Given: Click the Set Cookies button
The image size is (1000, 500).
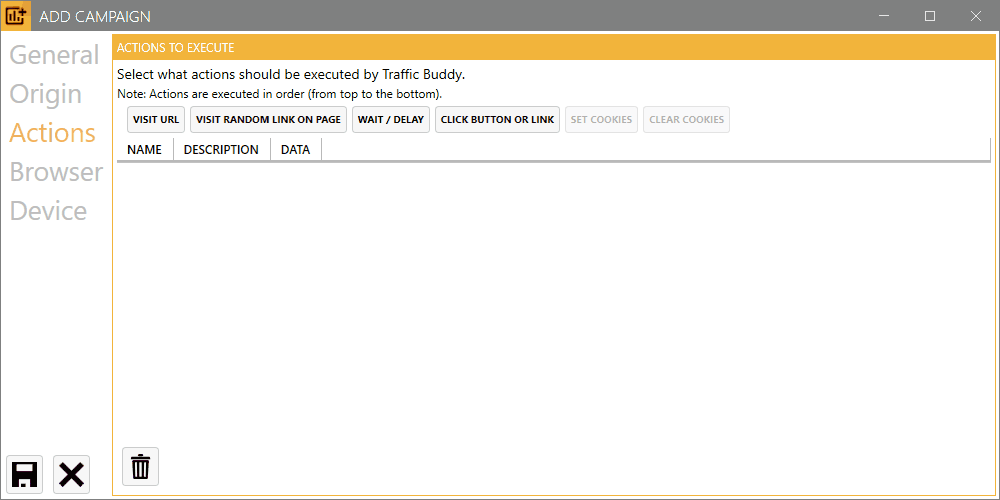Looking at the screenshot, I should coord(601,119).
